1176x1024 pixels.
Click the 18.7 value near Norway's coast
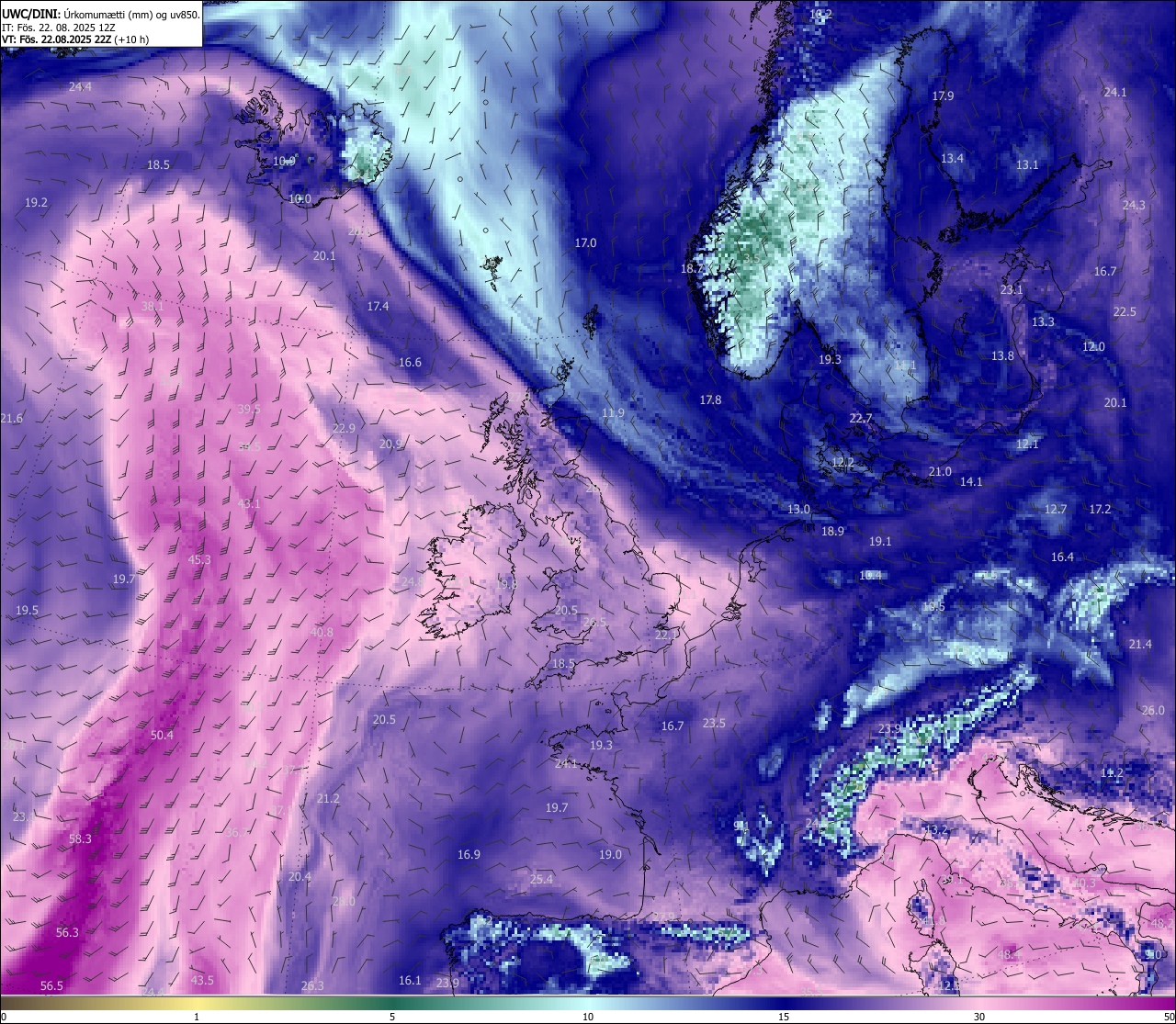coord(692,269)
